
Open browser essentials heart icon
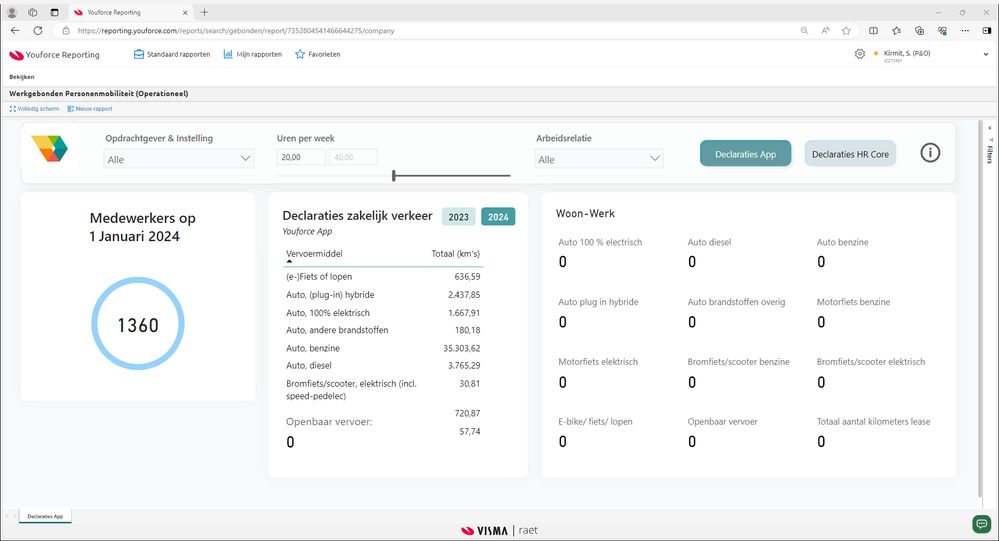click(942, 31)
